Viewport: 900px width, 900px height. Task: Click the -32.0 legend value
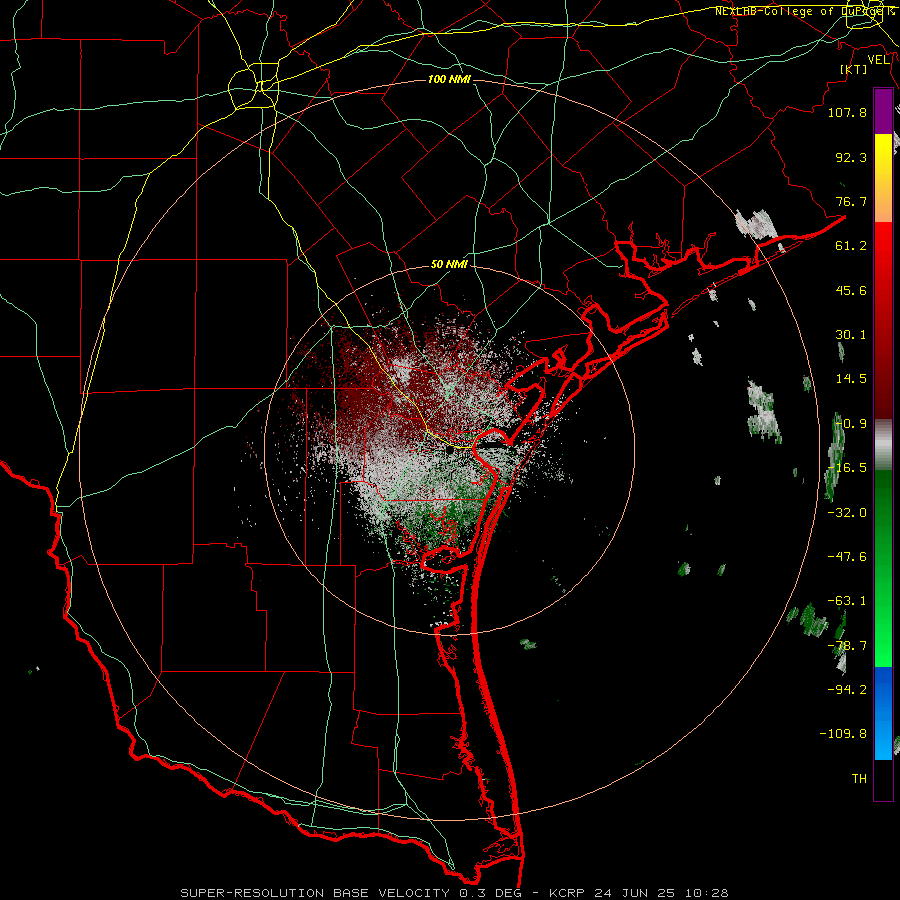pos(847,513)
